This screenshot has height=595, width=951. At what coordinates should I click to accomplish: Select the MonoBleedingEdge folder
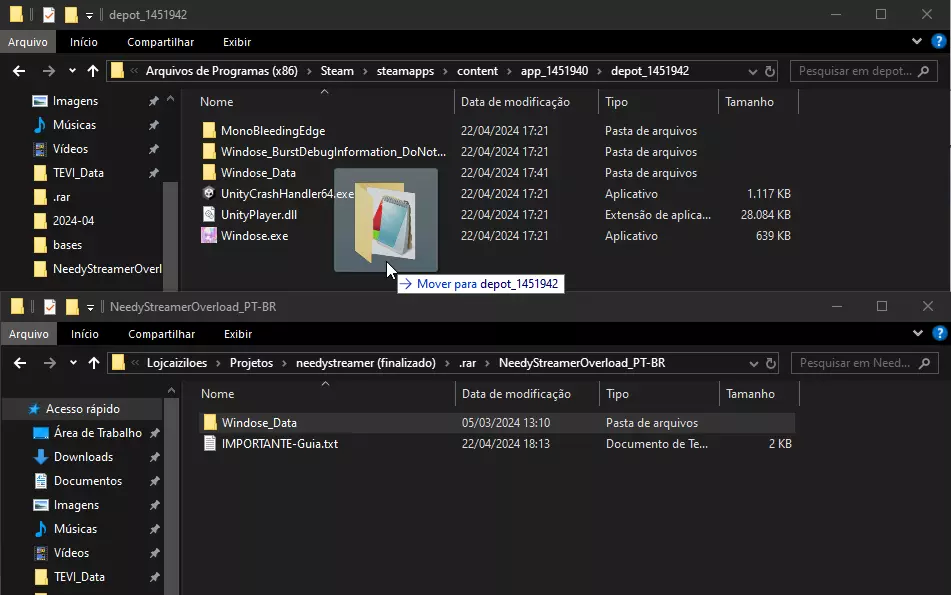coord(273,131)
